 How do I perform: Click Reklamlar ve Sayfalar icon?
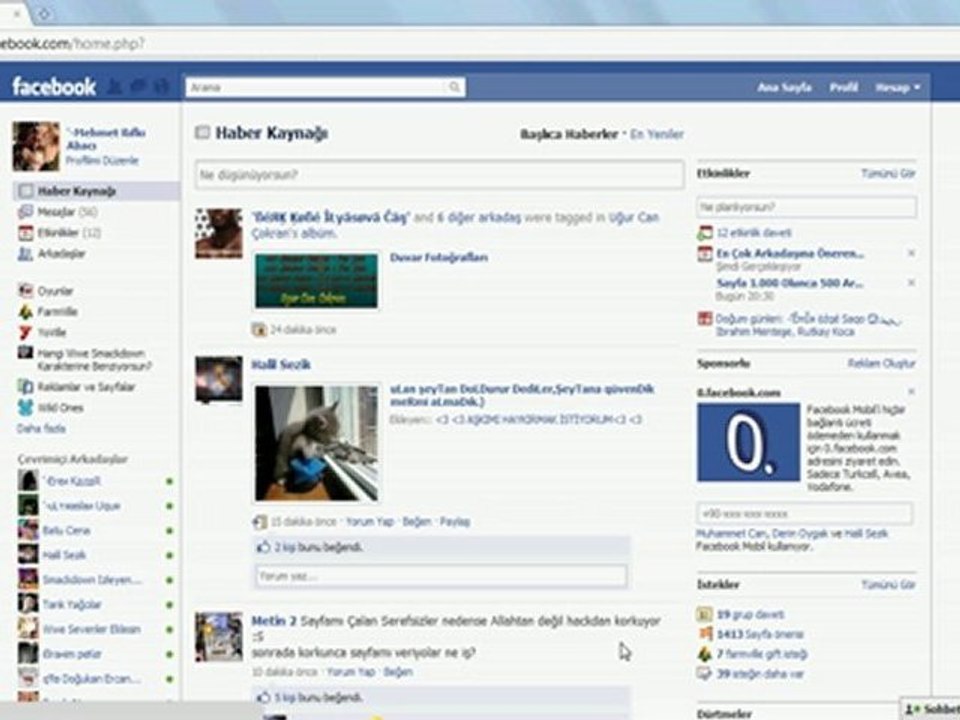coord(26,387)
